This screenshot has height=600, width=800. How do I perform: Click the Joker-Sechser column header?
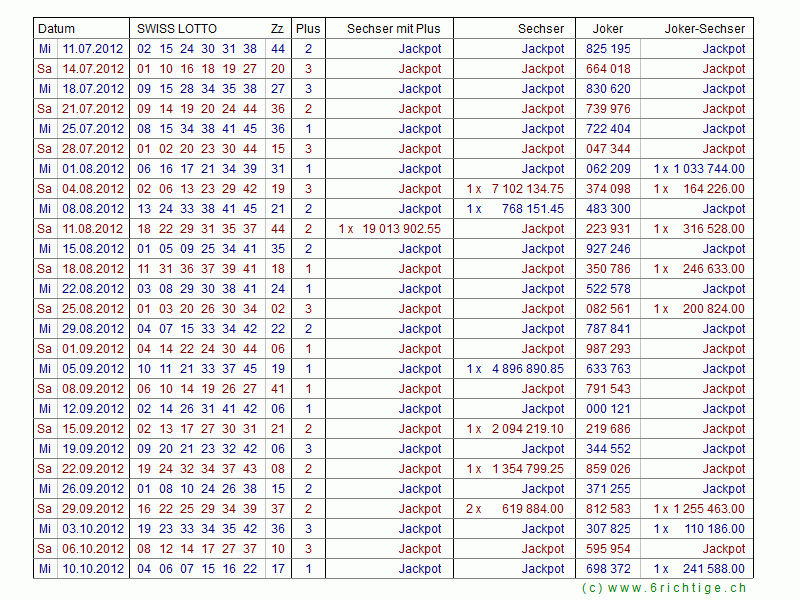pos(704,29)
